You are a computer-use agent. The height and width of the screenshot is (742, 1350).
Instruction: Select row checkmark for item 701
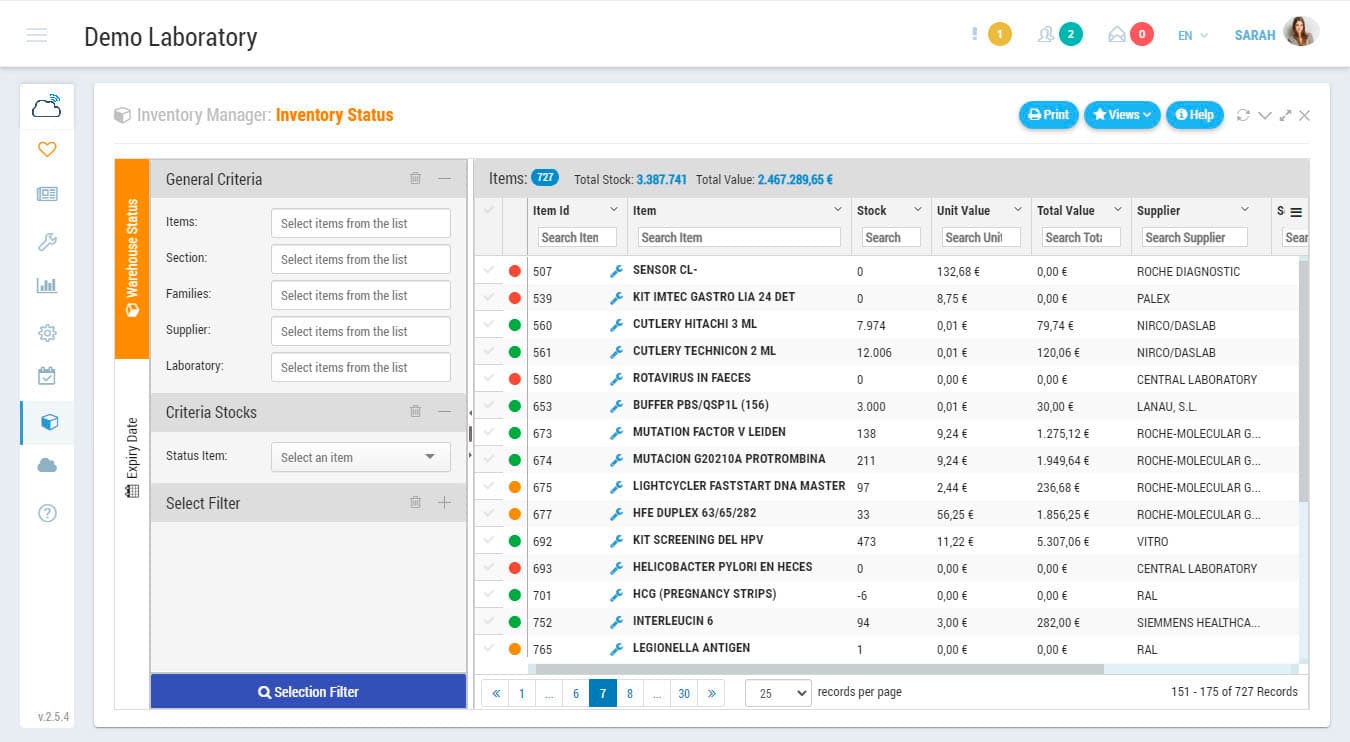click(488, 594)
